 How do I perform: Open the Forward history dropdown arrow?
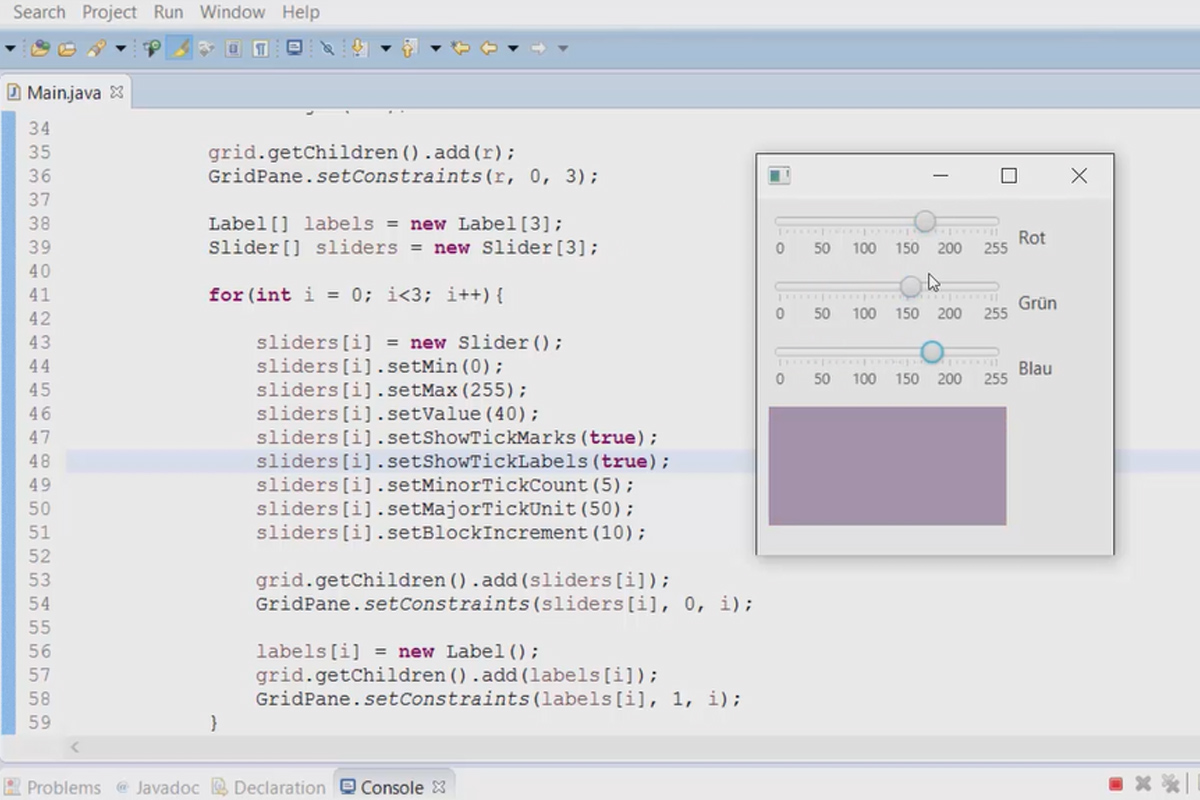pos(563,48)
